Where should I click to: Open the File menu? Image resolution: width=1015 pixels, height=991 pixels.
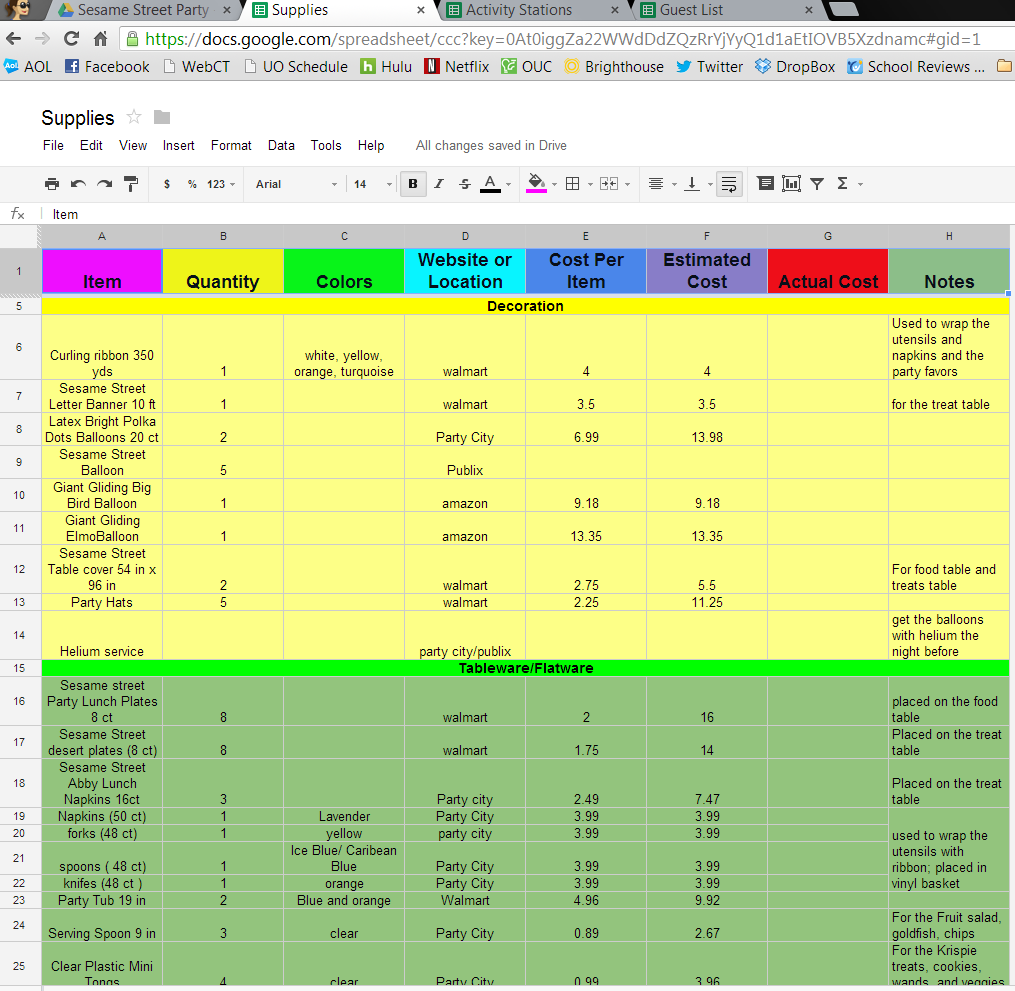53,145
